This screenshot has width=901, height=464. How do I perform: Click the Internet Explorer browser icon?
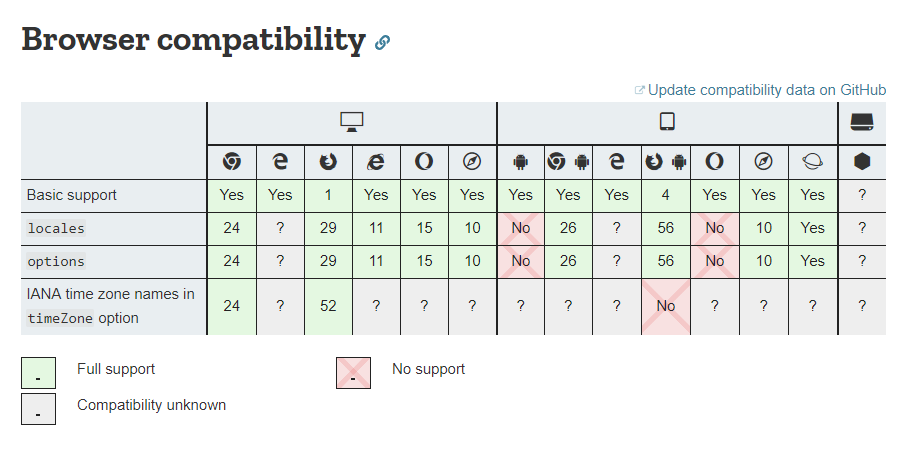click(376, 161)
